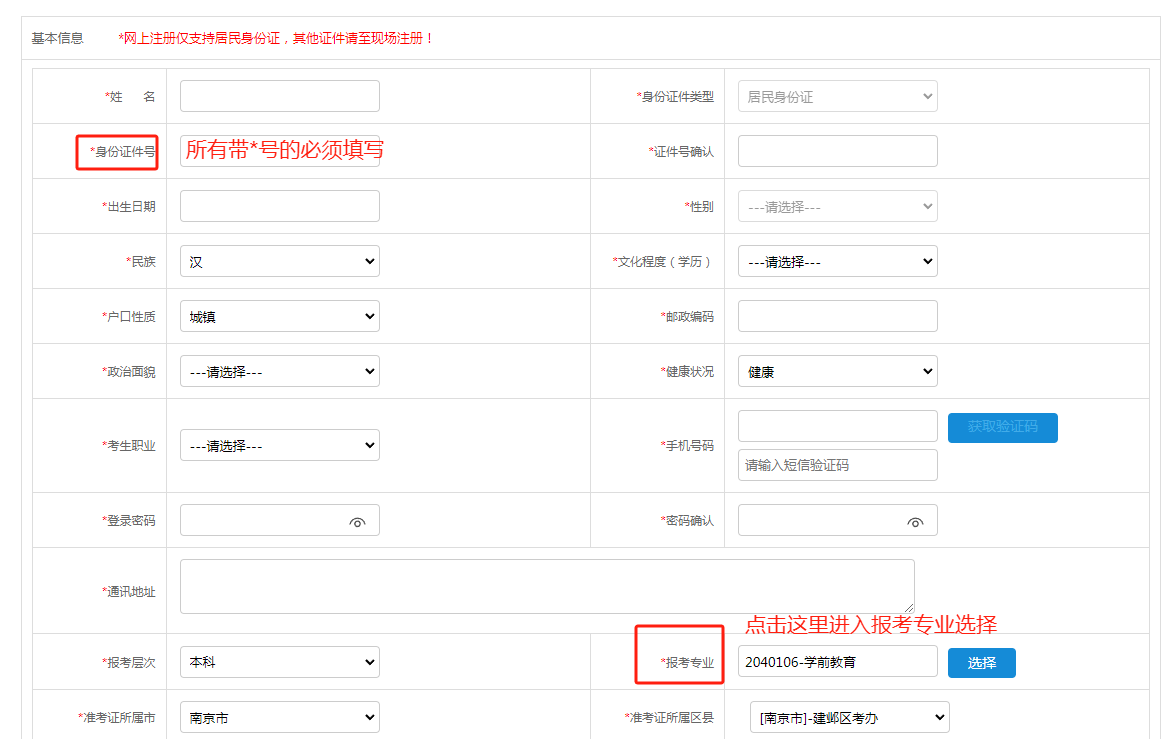Expand the 考生职业 dropdown
This screenshot has width=1175, height=739.
tap(279, 446)
